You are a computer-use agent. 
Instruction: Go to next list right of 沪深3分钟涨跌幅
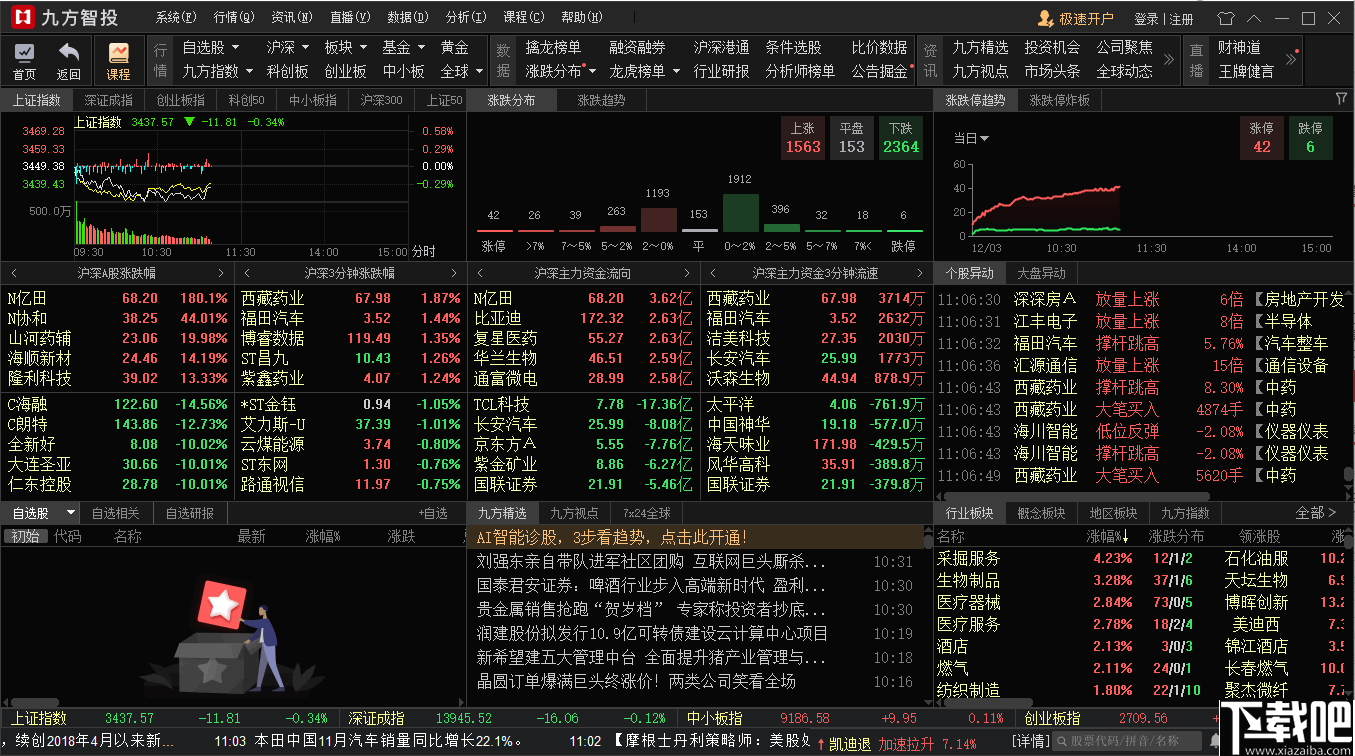[x=455, y=273]
